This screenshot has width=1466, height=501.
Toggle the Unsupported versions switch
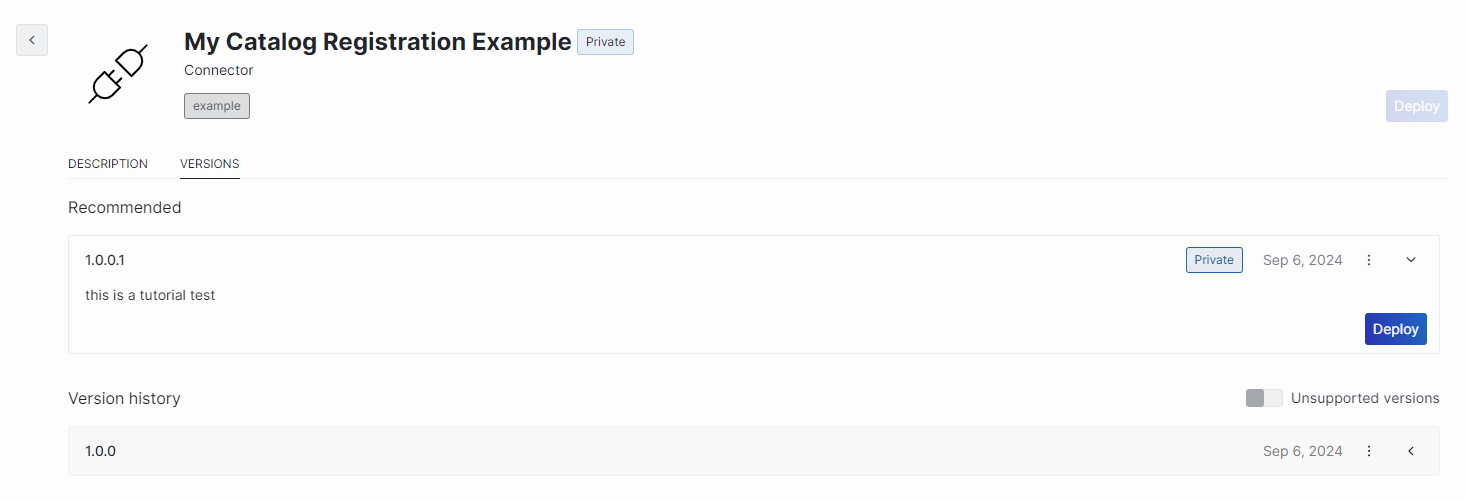pos(1264,398)
